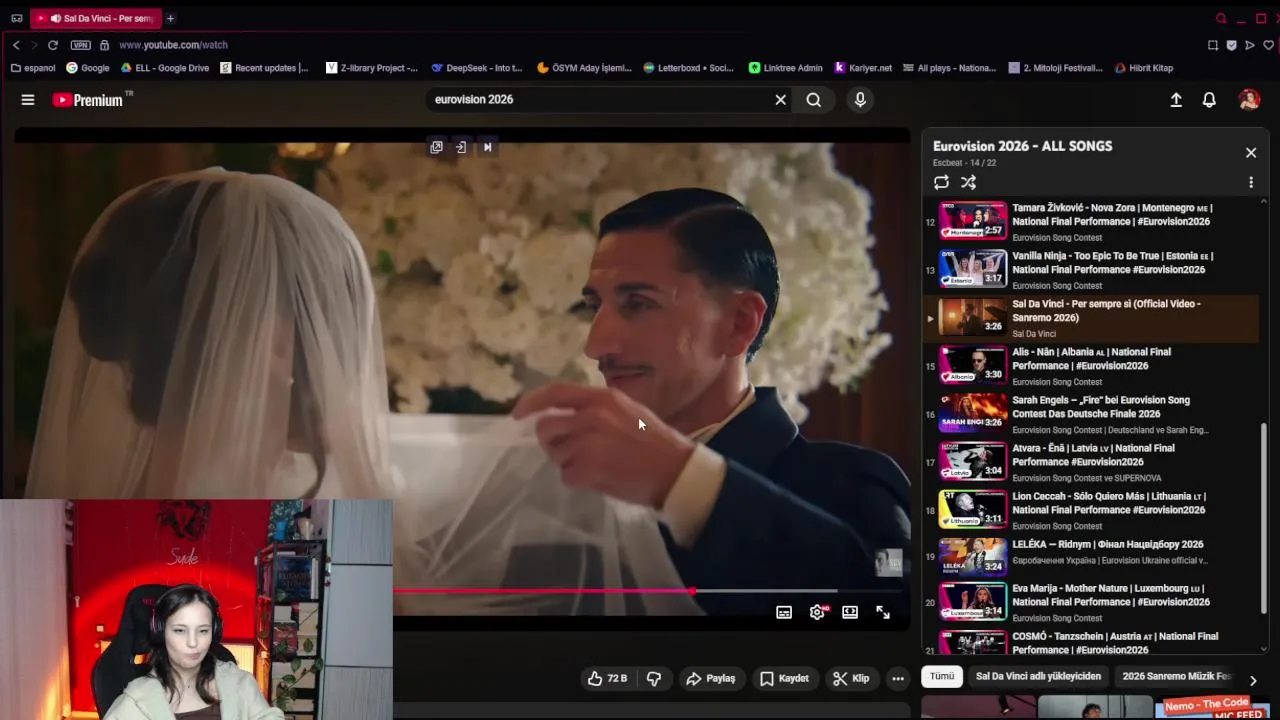
Task: Play Sarah Engels - Fire playlist entry
Action: click(1092, 414)
